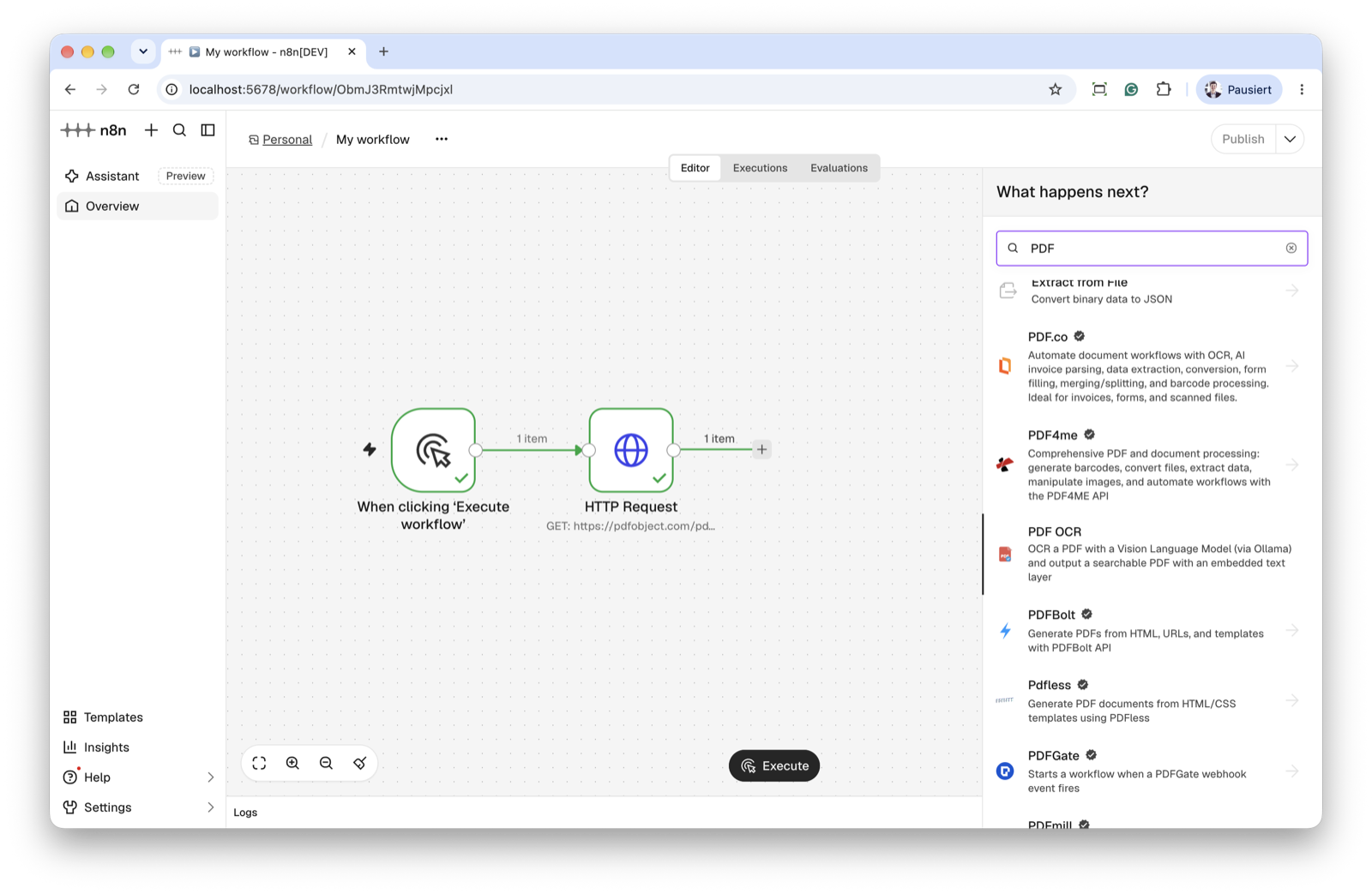Expand the Logs panel

[x=604, y=813]
